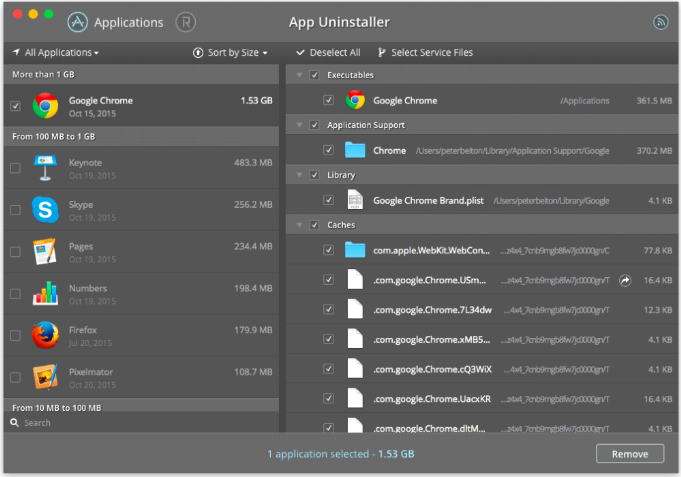Click the Applications tab label
This screenshot has width=681, height=477.
coord(129,23)
